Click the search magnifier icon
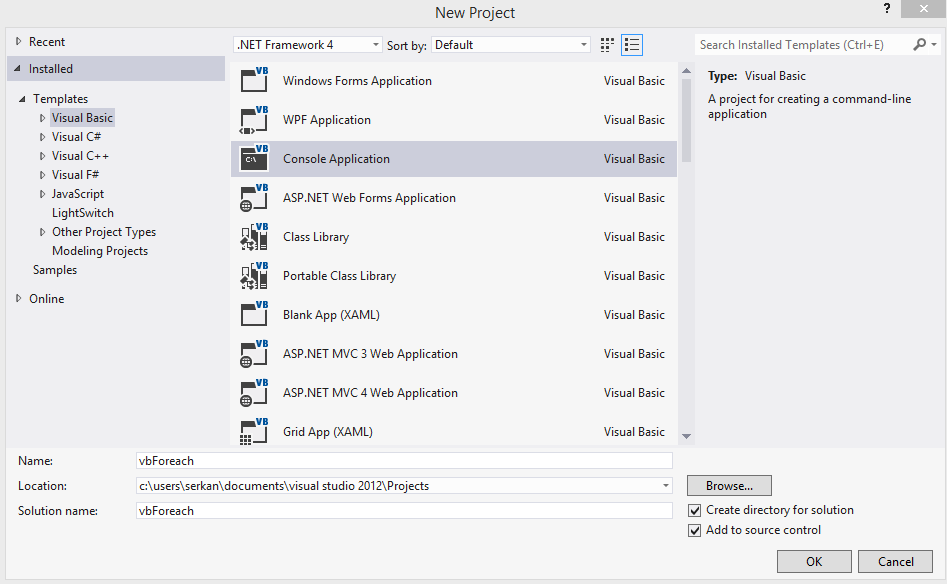Viewport: 947px width, 584px height. (x=919, y=45)
